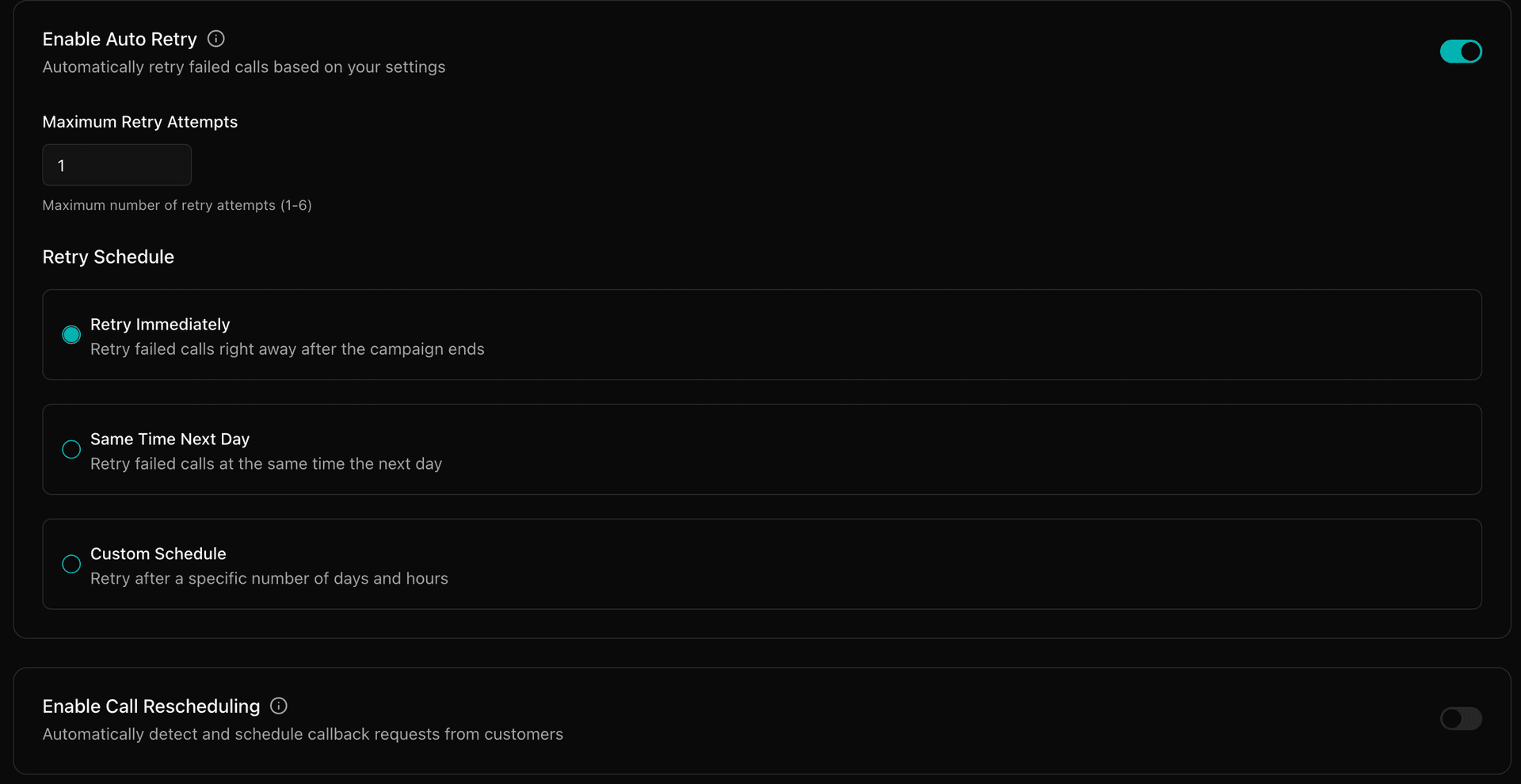Click the 'schedule callback requests from customers' description
Screen dimensions: 1521x784
[x=303, y=734]
